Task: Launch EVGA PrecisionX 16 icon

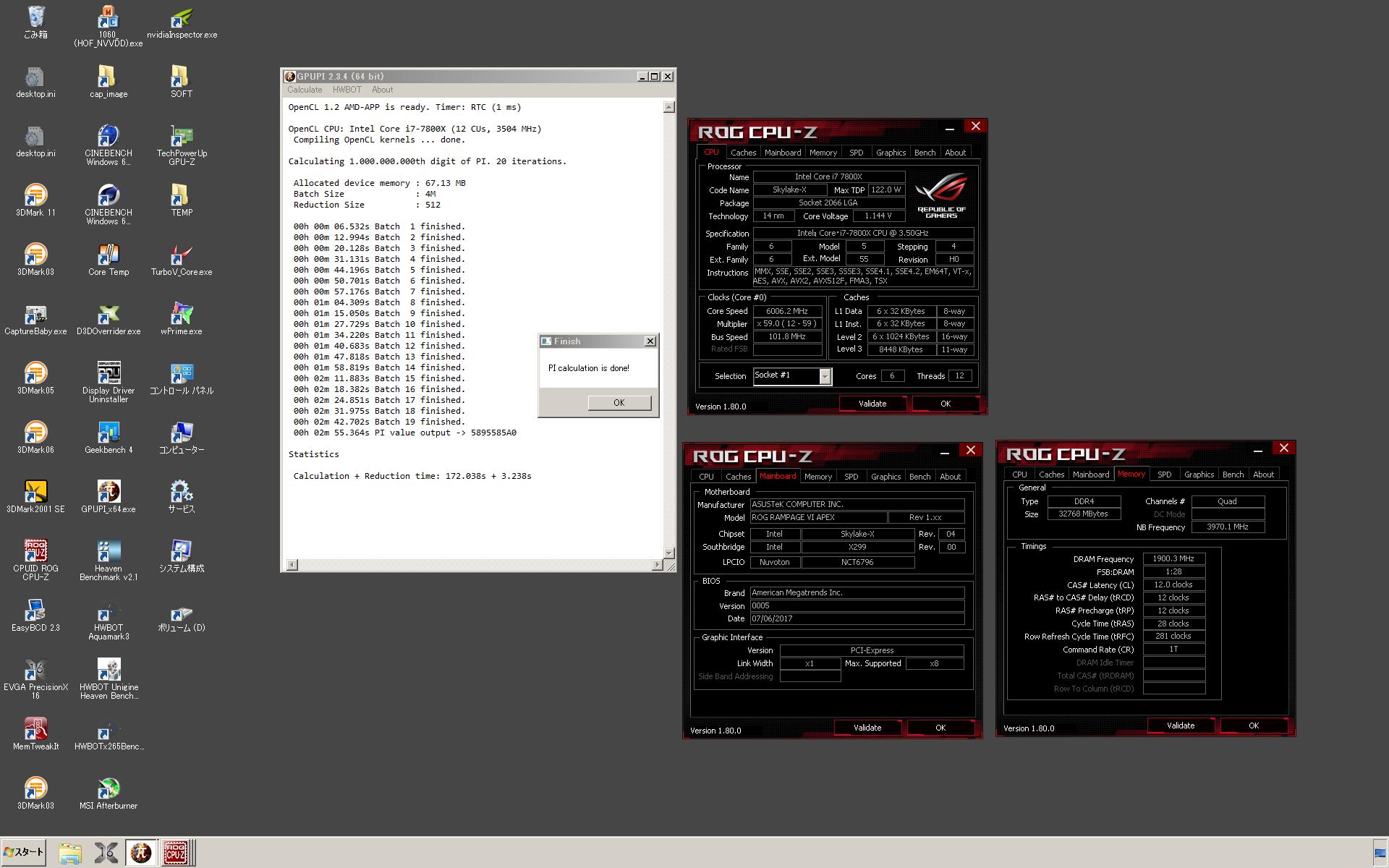Action: coord(35,679)
